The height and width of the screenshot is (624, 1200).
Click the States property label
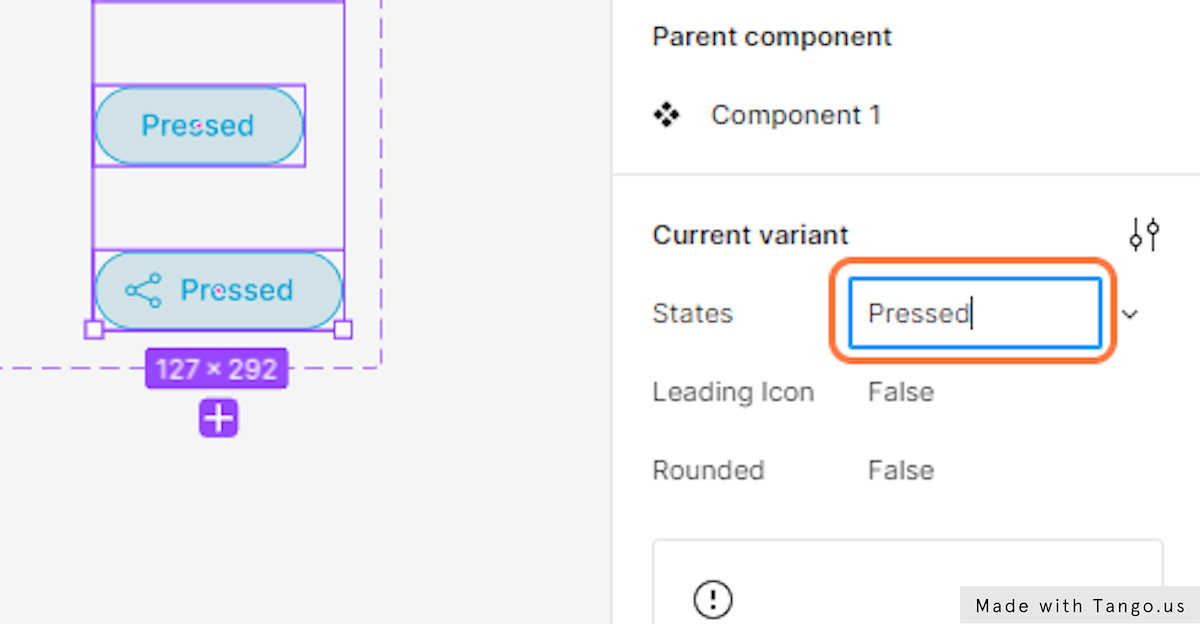pos(693,313)
